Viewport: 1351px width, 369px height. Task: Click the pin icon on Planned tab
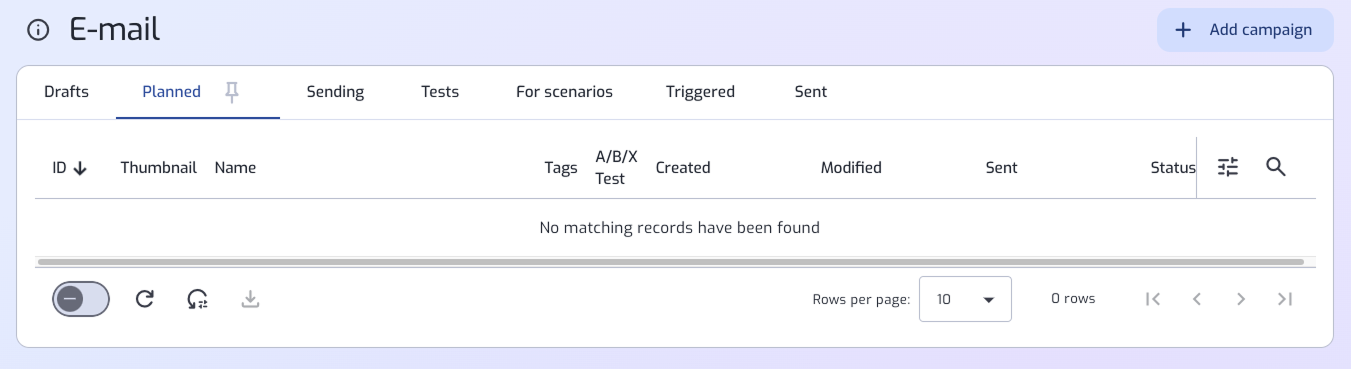[232, 92]
